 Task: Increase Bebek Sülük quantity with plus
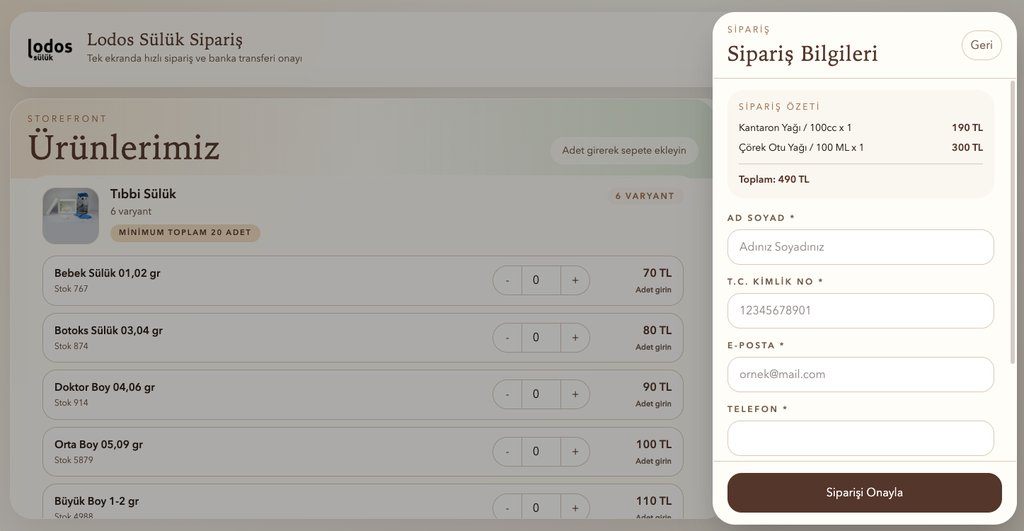tap(575, 281)
